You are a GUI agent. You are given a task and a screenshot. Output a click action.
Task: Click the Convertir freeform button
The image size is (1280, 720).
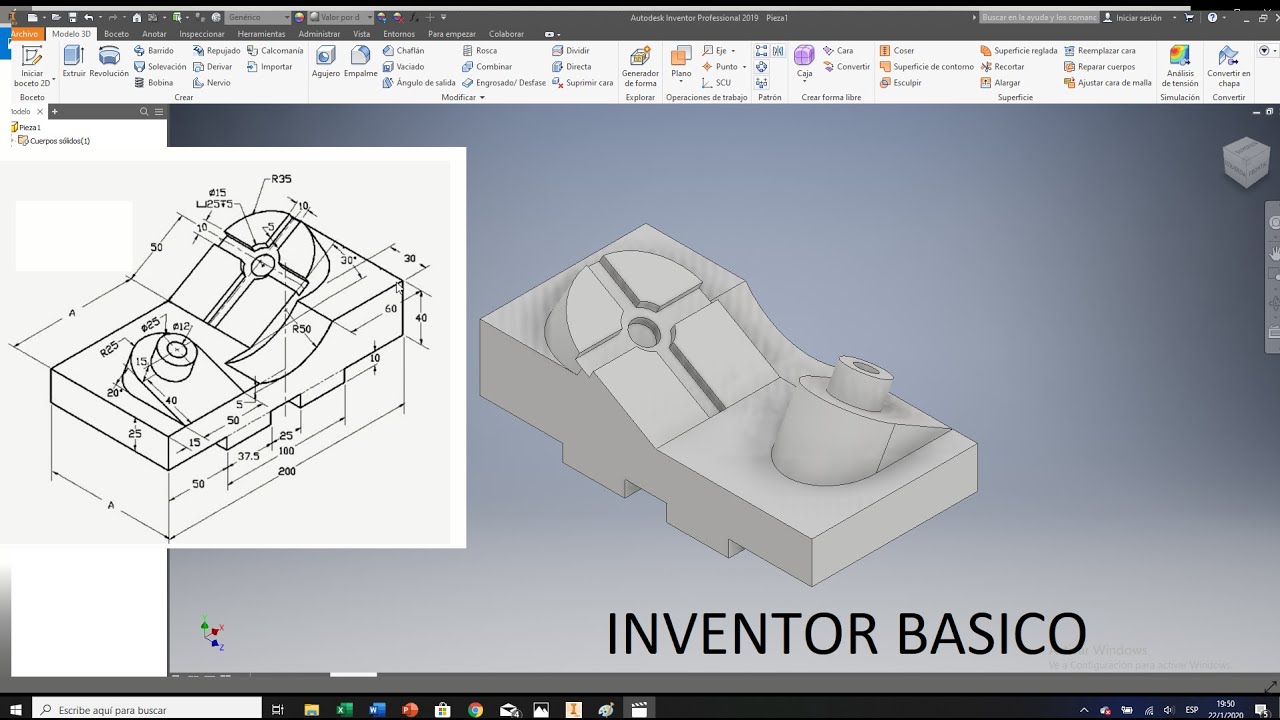pyautogui.click(x=846, y=66)
